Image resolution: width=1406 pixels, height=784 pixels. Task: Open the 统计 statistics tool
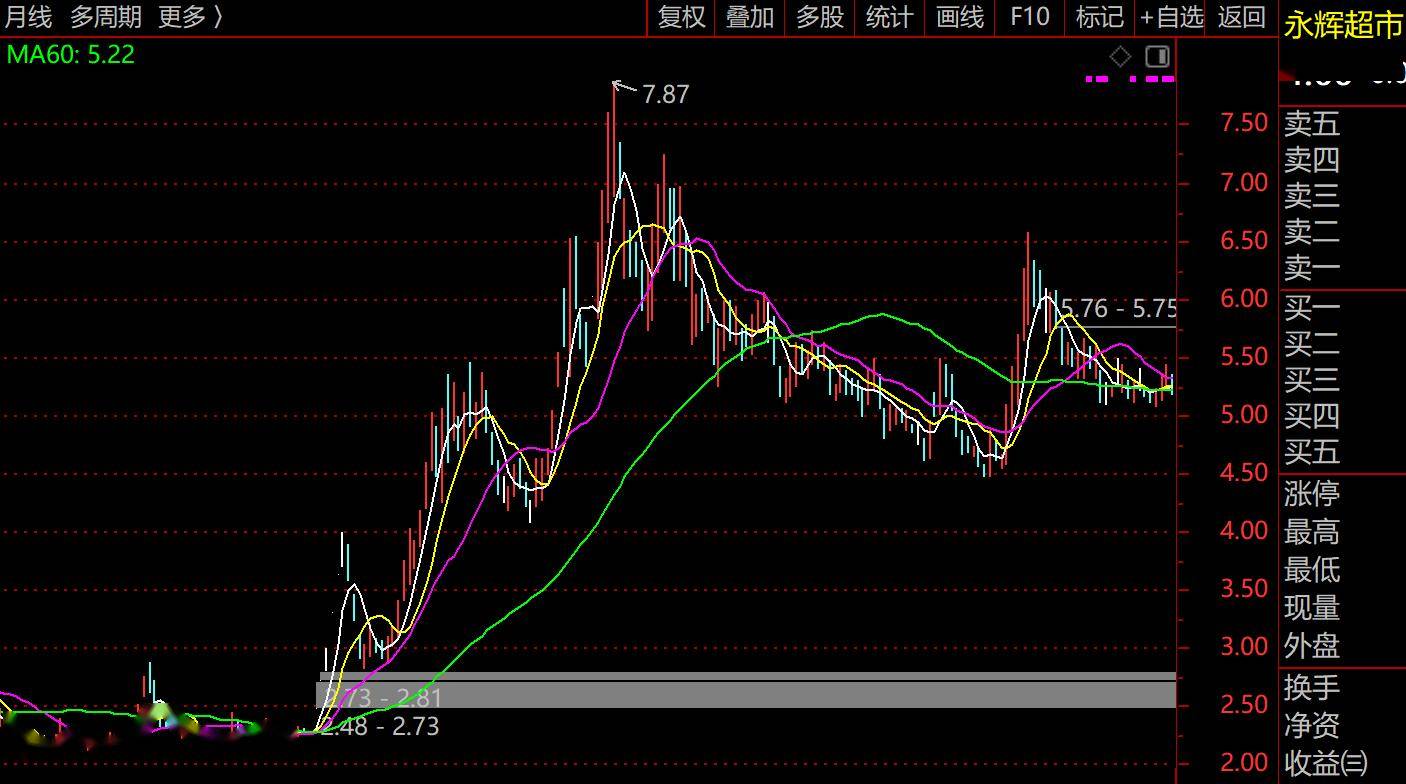click(889, 17)
